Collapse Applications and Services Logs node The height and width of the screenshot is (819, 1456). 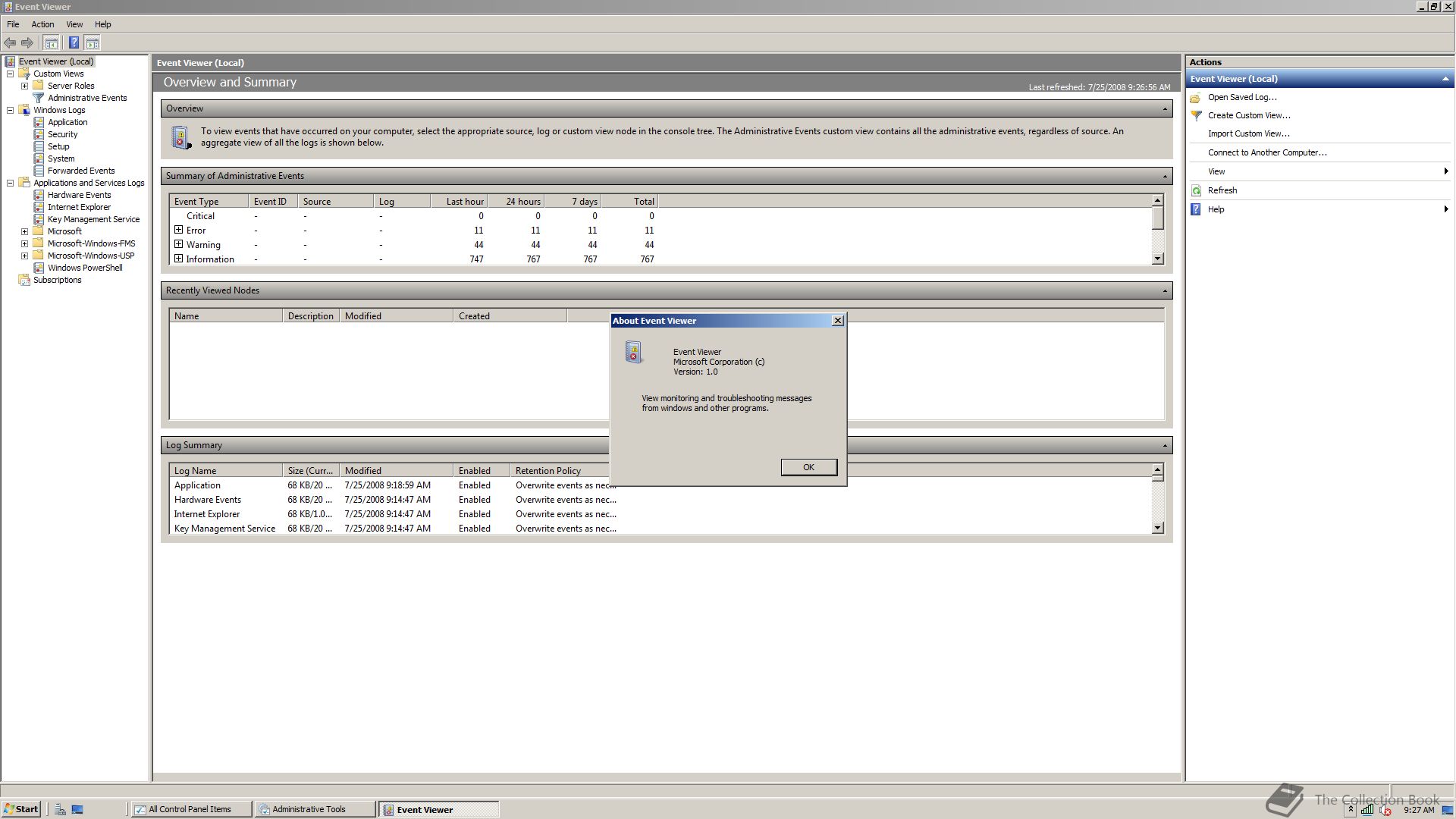[11, 183]
